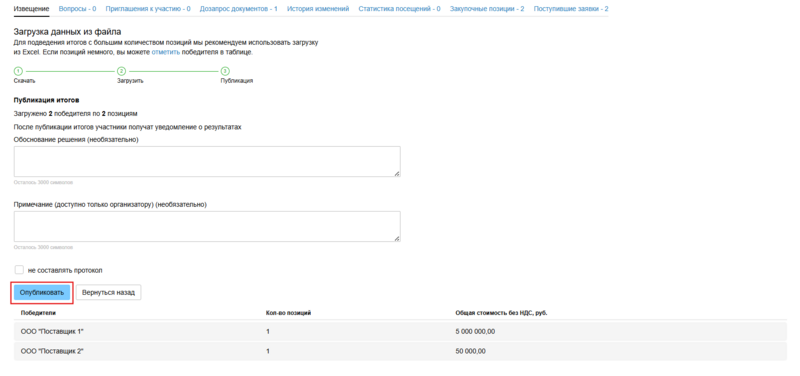Tick the не составлять протокол checkbox

pos(19,270)
